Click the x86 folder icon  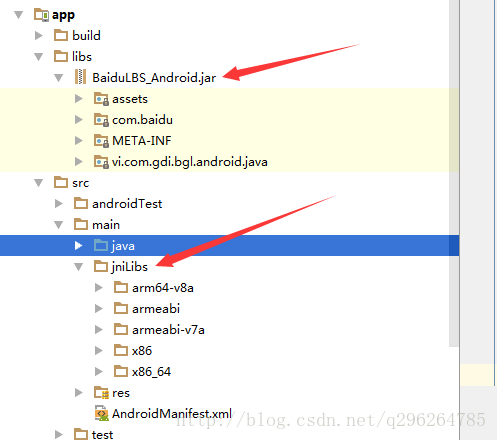(121, 350)
